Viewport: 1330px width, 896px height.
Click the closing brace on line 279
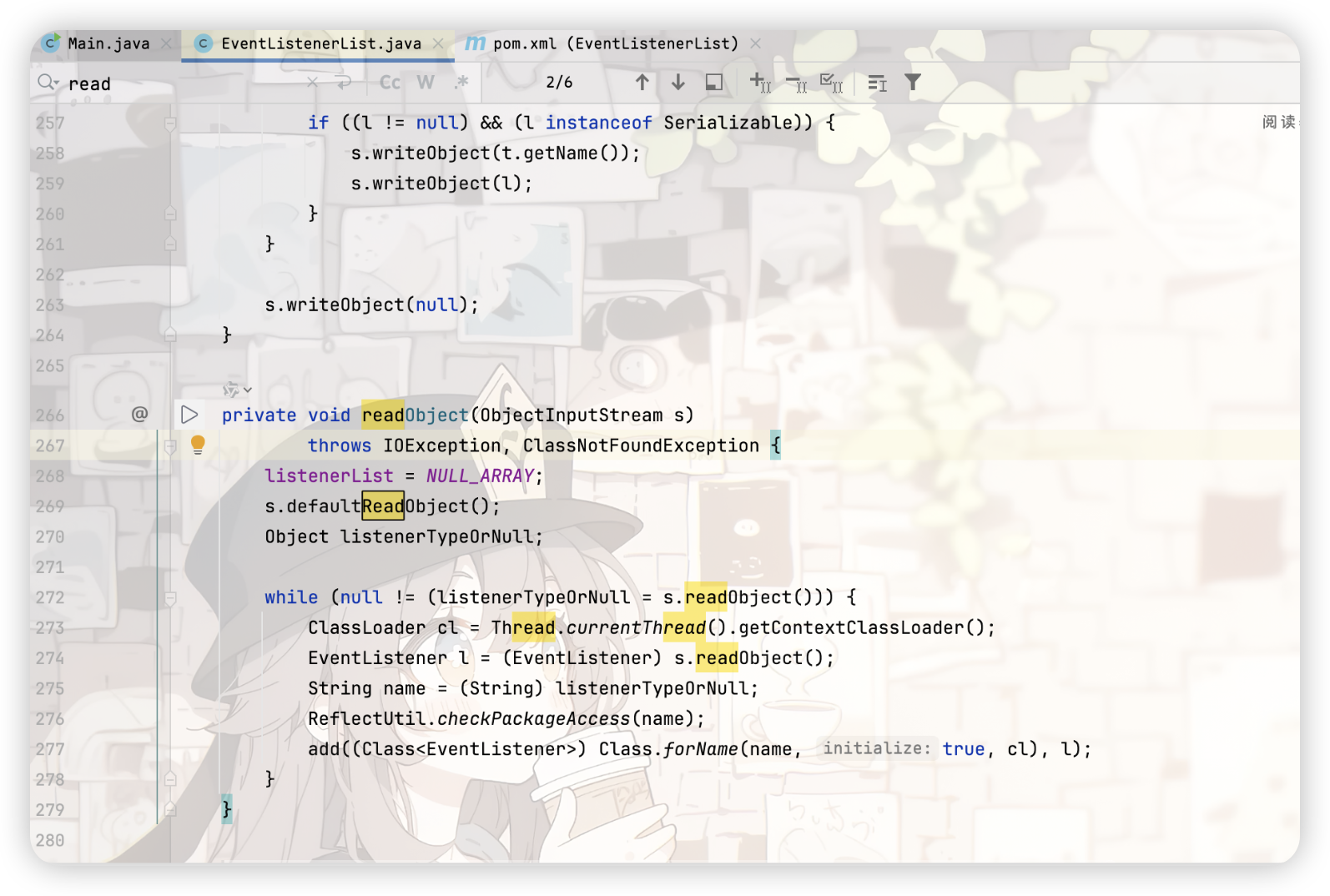pos(227,809)
